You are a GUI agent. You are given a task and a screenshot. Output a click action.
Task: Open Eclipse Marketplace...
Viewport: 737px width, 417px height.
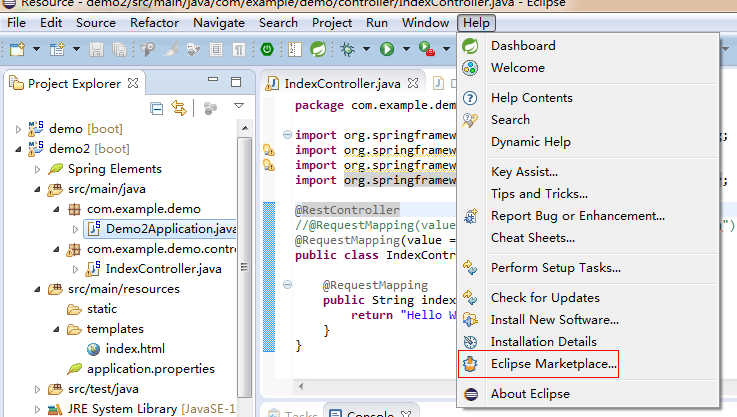point(554,364)
